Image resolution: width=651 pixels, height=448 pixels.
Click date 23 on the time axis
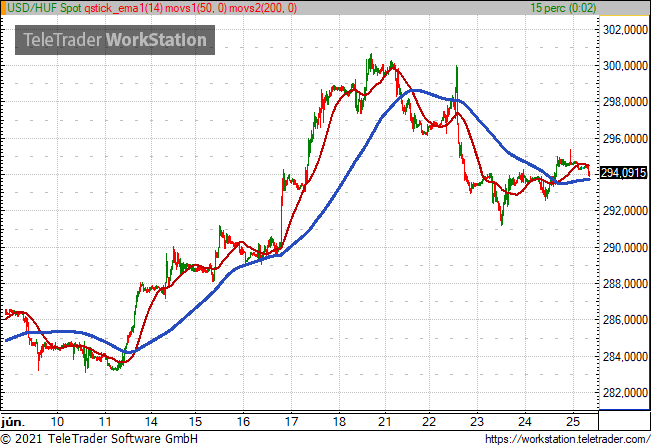point(477,422)
